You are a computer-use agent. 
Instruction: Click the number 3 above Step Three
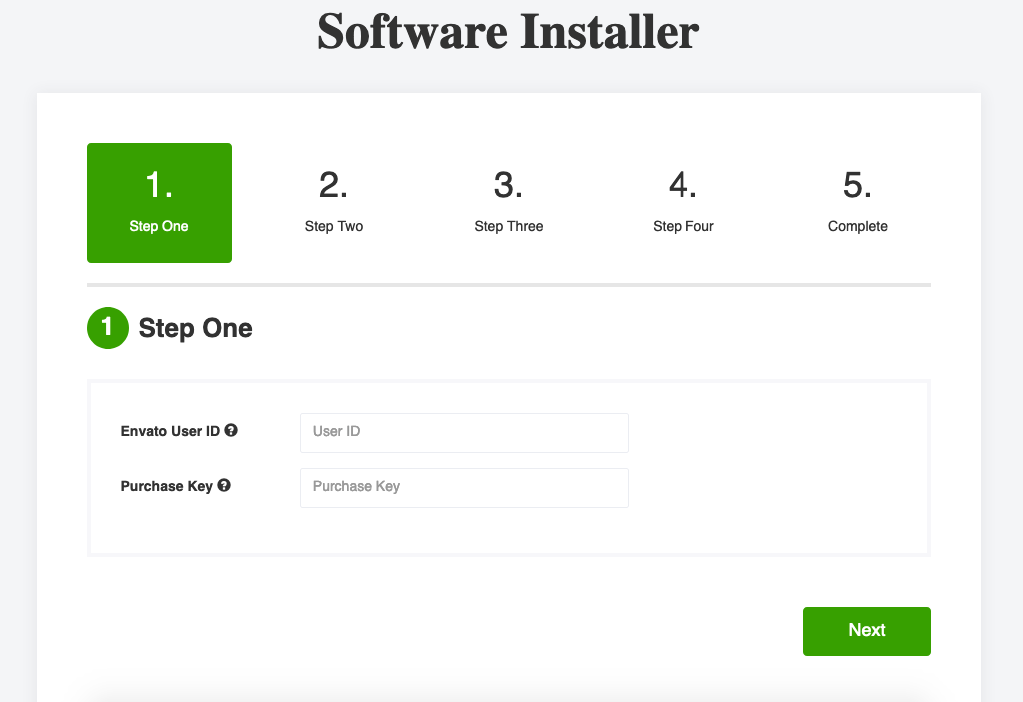coord(508,184)
